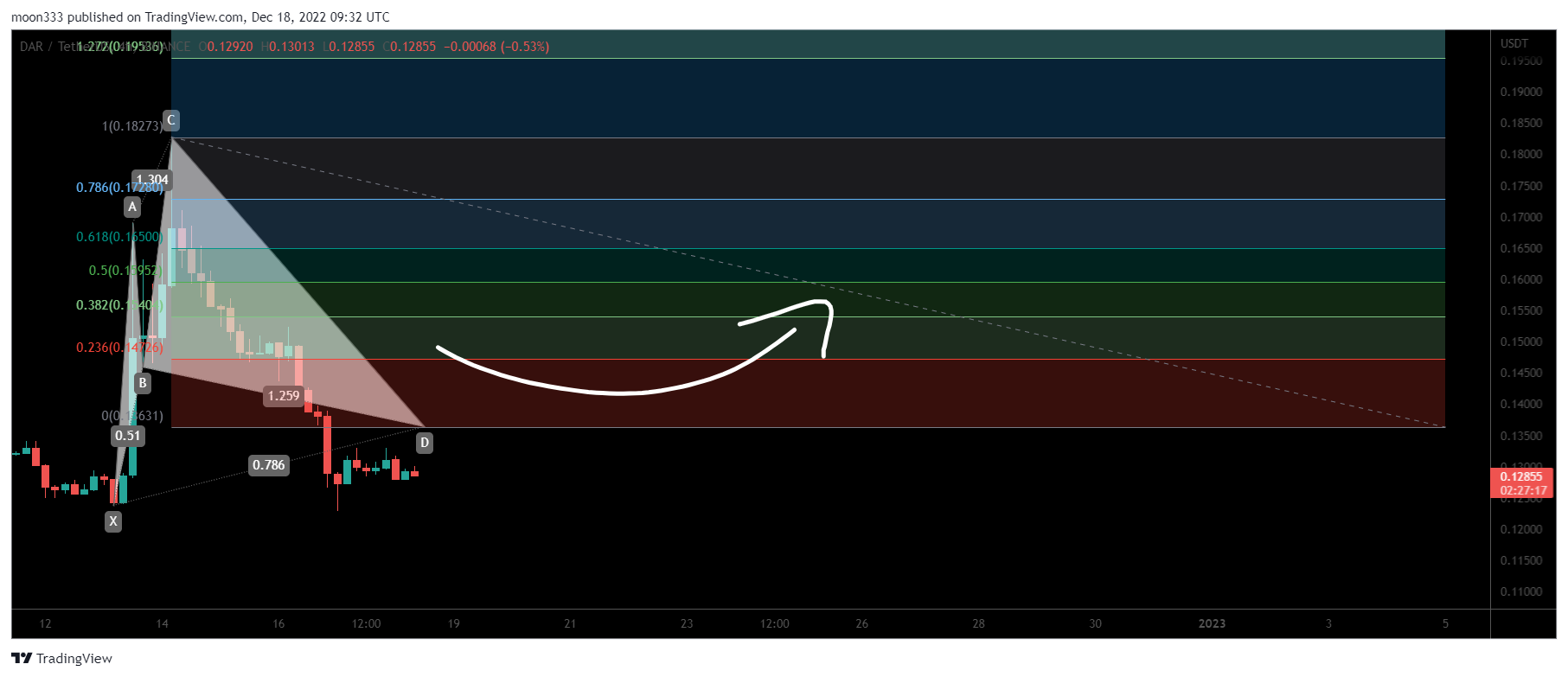1568x677 pixels.
Task: Select the C point label of the pattern
Action: point(171,120)
